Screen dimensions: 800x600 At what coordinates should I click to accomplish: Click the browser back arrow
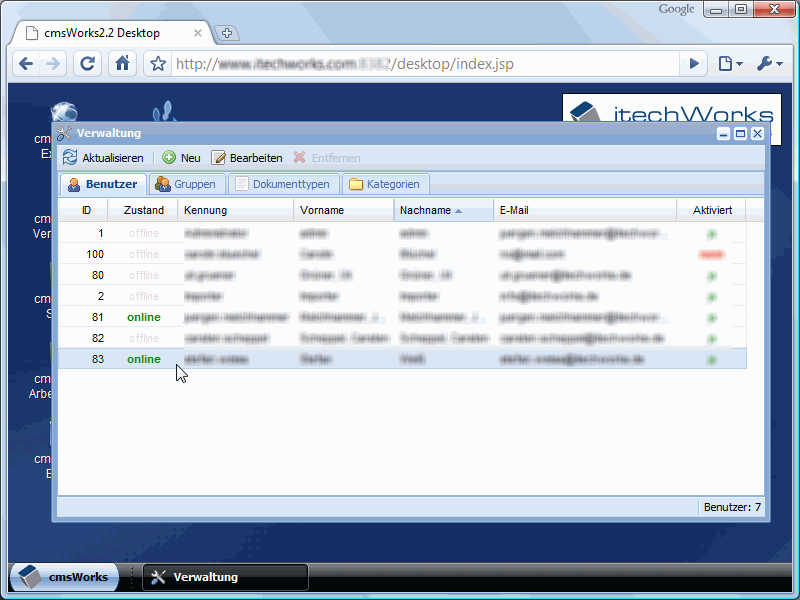point(26,64)
